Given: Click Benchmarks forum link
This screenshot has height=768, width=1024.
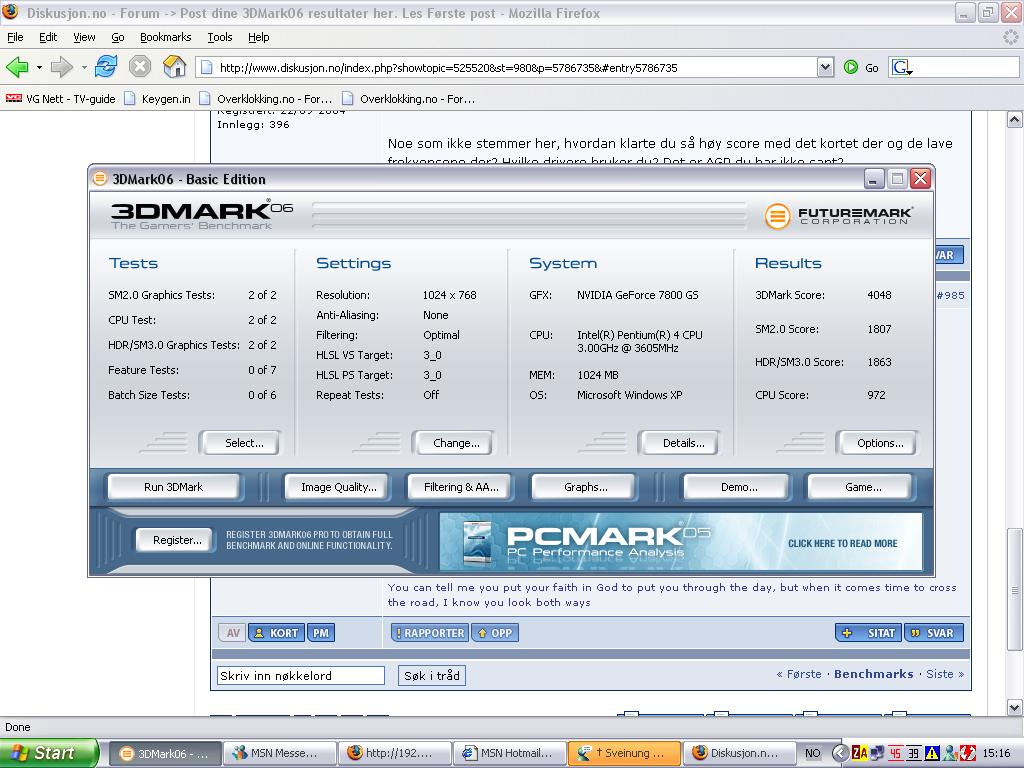Looking at the screenshot, I should tap(874, 674).
